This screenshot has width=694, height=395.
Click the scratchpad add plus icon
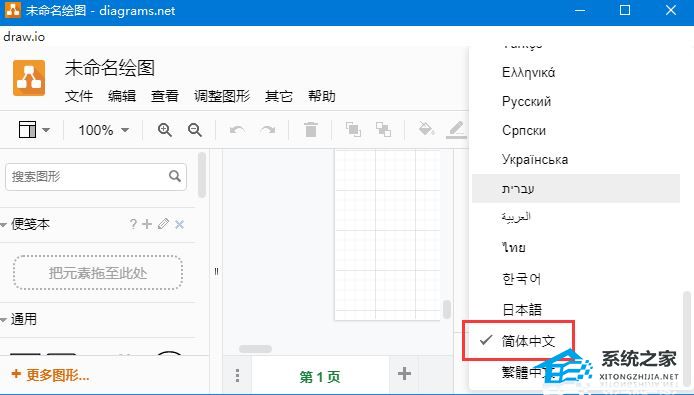pos(147,224)
